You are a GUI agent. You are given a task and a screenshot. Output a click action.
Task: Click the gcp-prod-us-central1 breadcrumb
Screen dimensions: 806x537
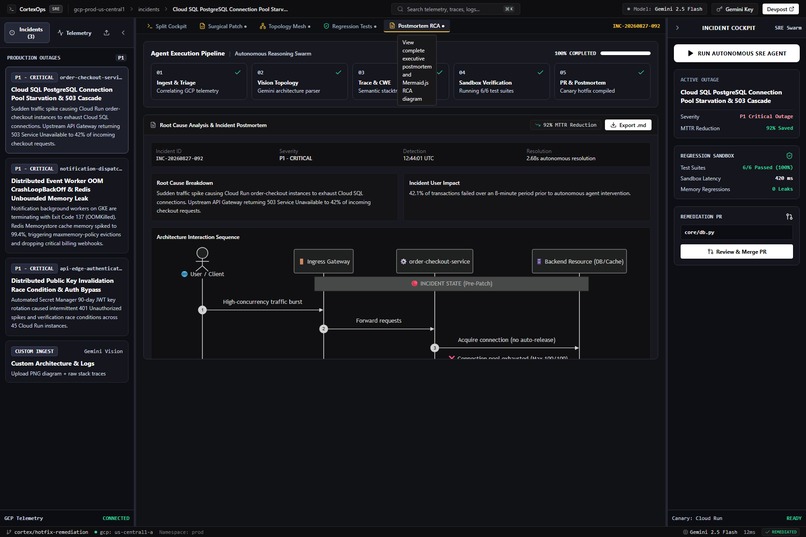[99, 9]
